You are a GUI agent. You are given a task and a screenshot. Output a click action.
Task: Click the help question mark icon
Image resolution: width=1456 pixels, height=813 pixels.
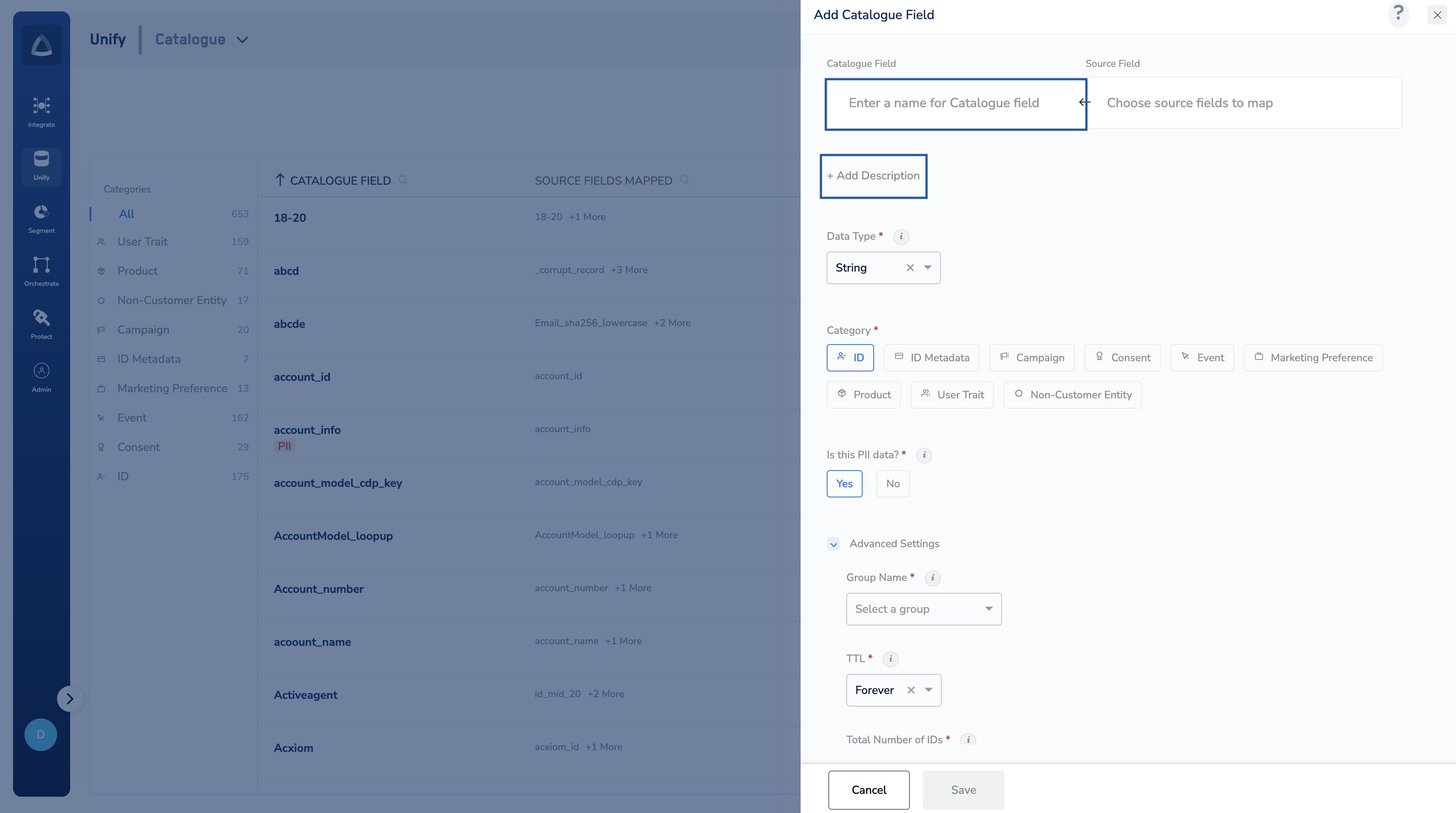(x=1398, y=13)
